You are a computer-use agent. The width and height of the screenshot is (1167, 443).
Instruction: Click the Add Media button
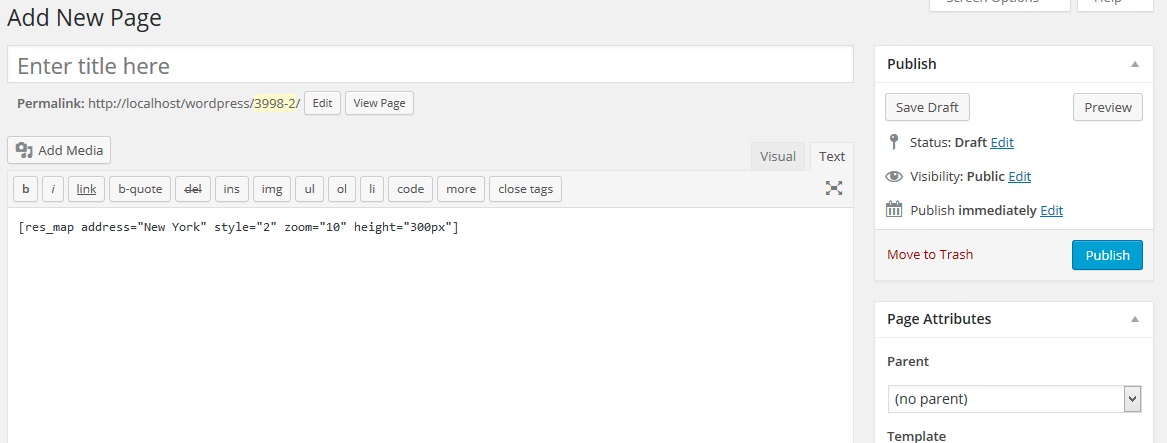(x=60, y=150)
